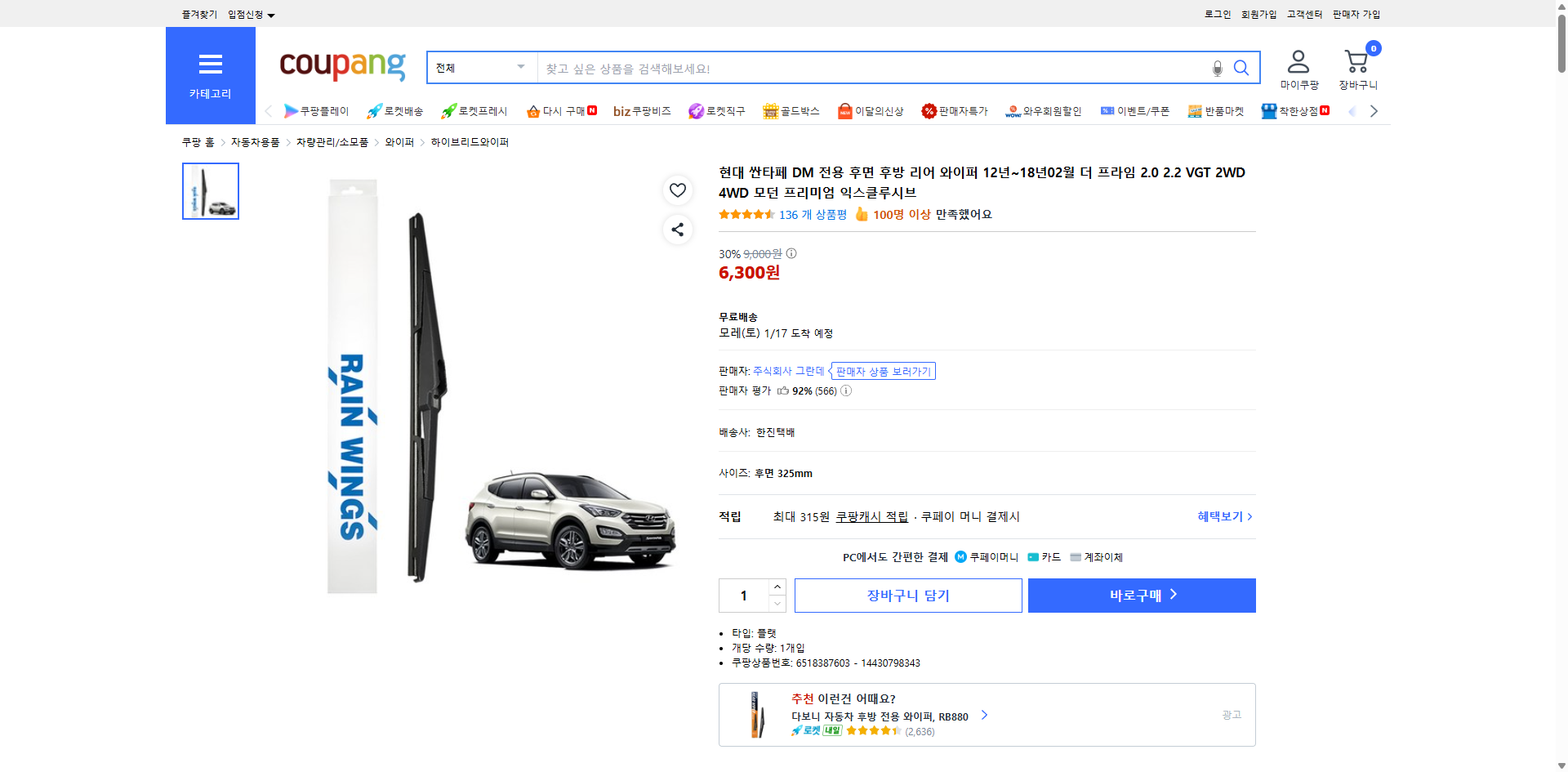
Task: Click the 바로구매 purchase button
Action: 1141,595
